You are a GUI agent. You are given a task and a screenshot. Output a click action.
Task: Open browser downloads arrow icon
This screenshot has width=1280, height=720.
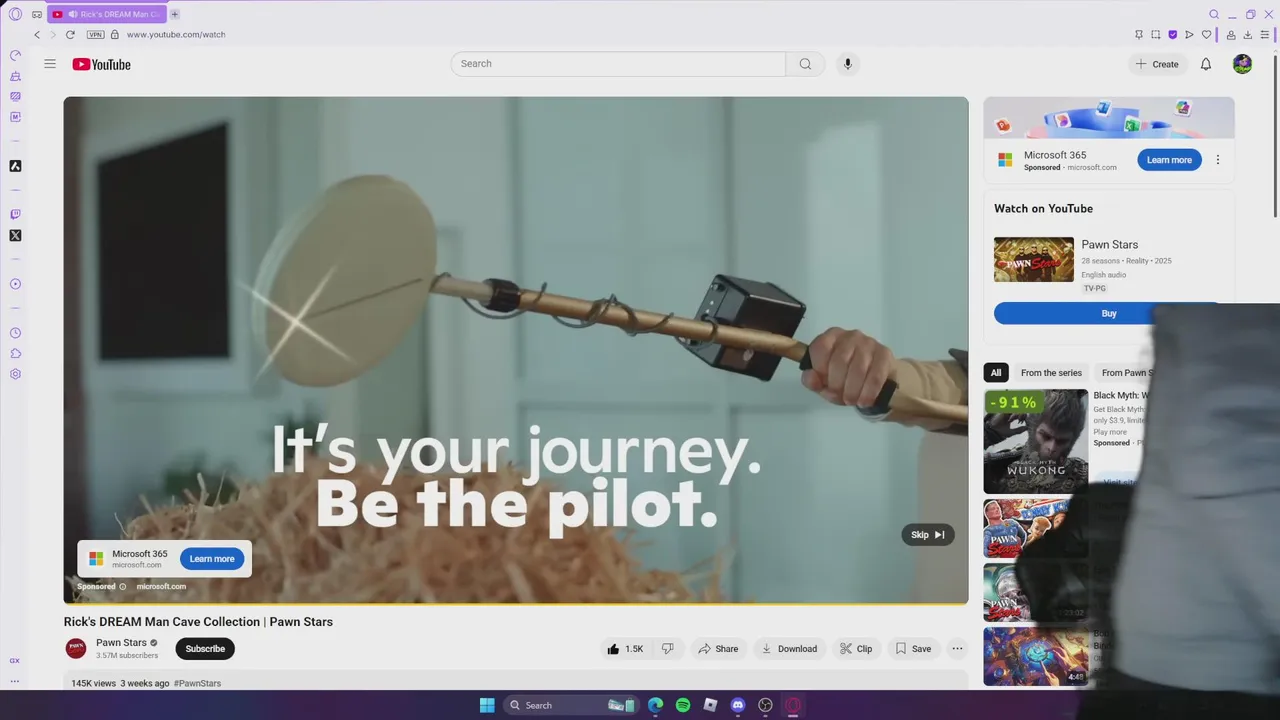pyautogui.click(x=1248, y=34)
